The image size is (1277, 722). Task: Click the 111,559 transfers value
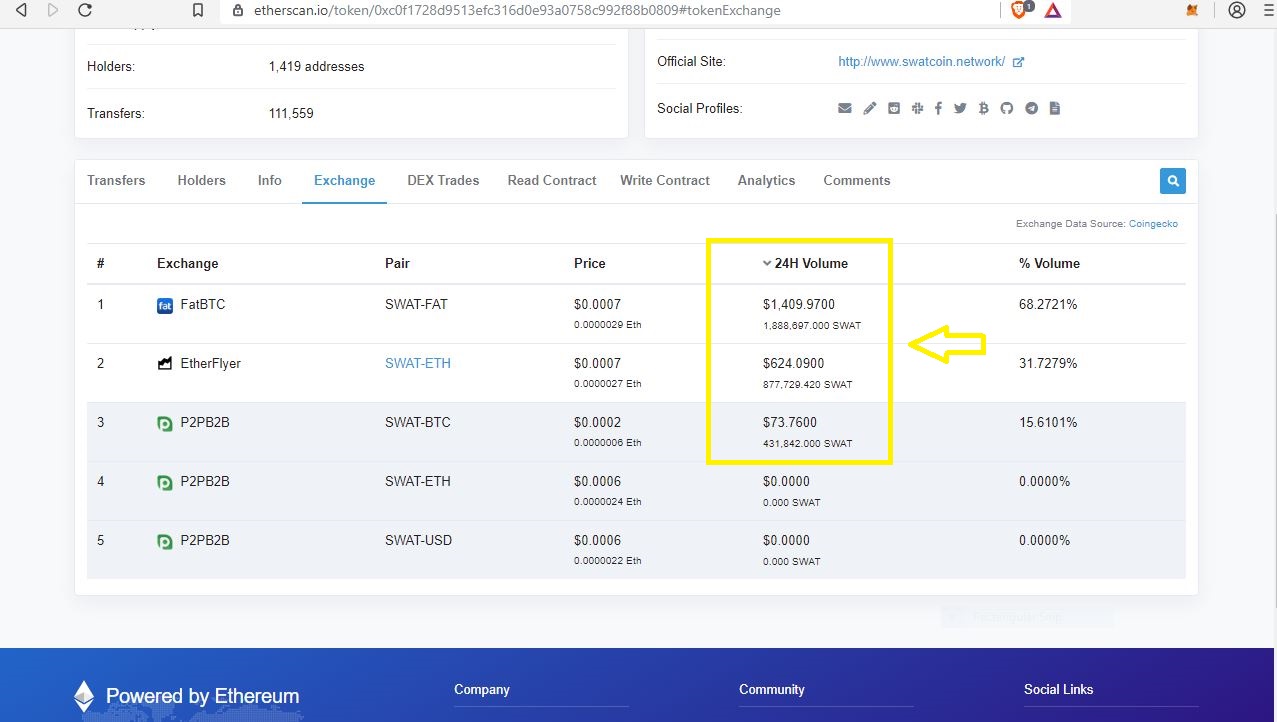click(x=291, y=114)
